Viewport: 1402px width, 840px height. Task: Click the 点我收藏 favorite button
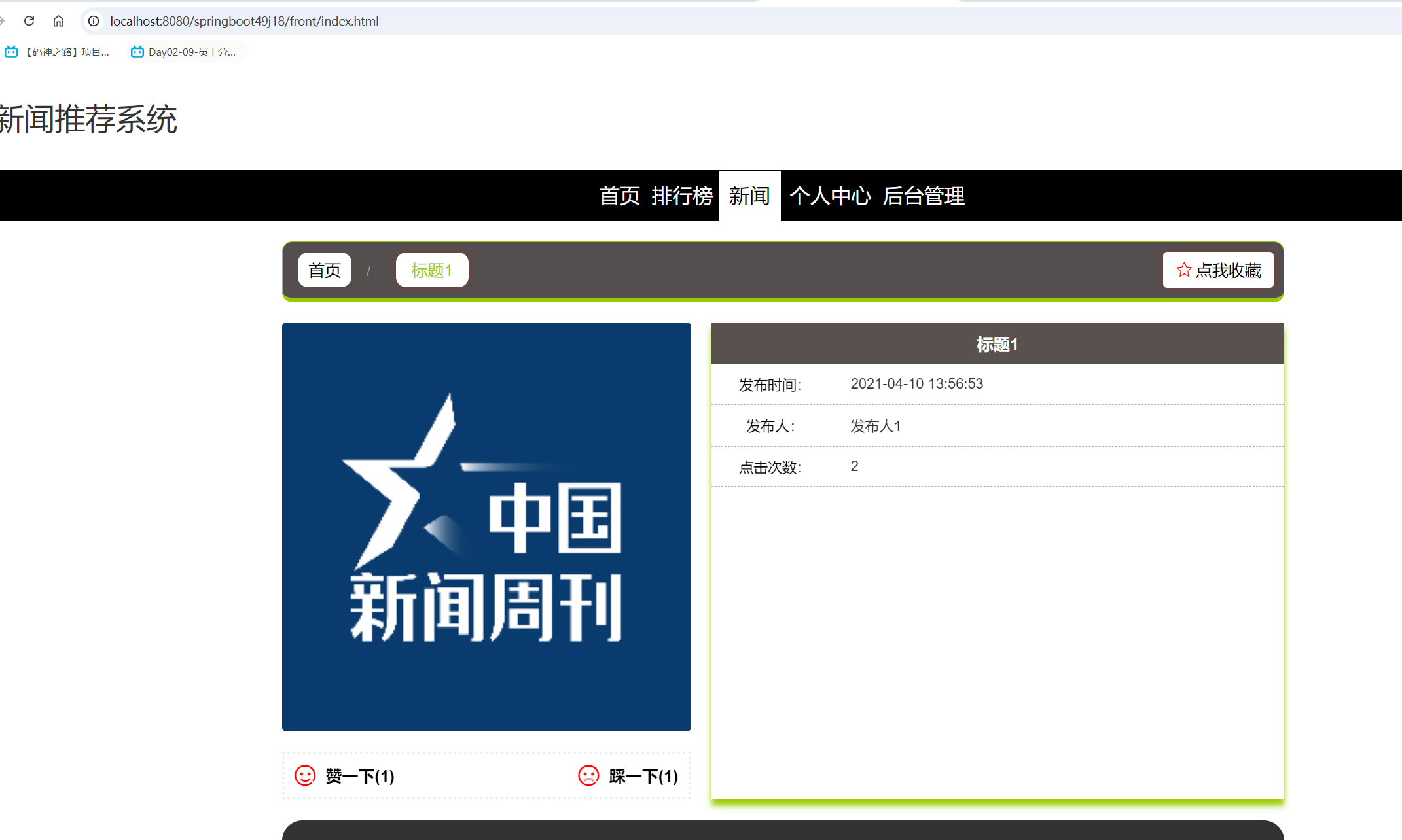[1217, 270]
